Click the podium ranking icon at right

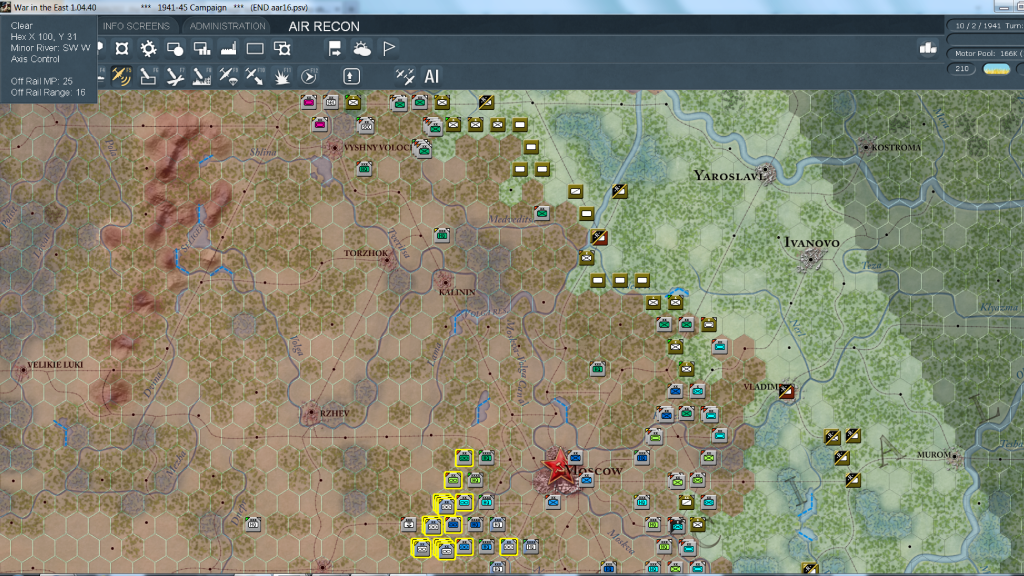point(927,48)
